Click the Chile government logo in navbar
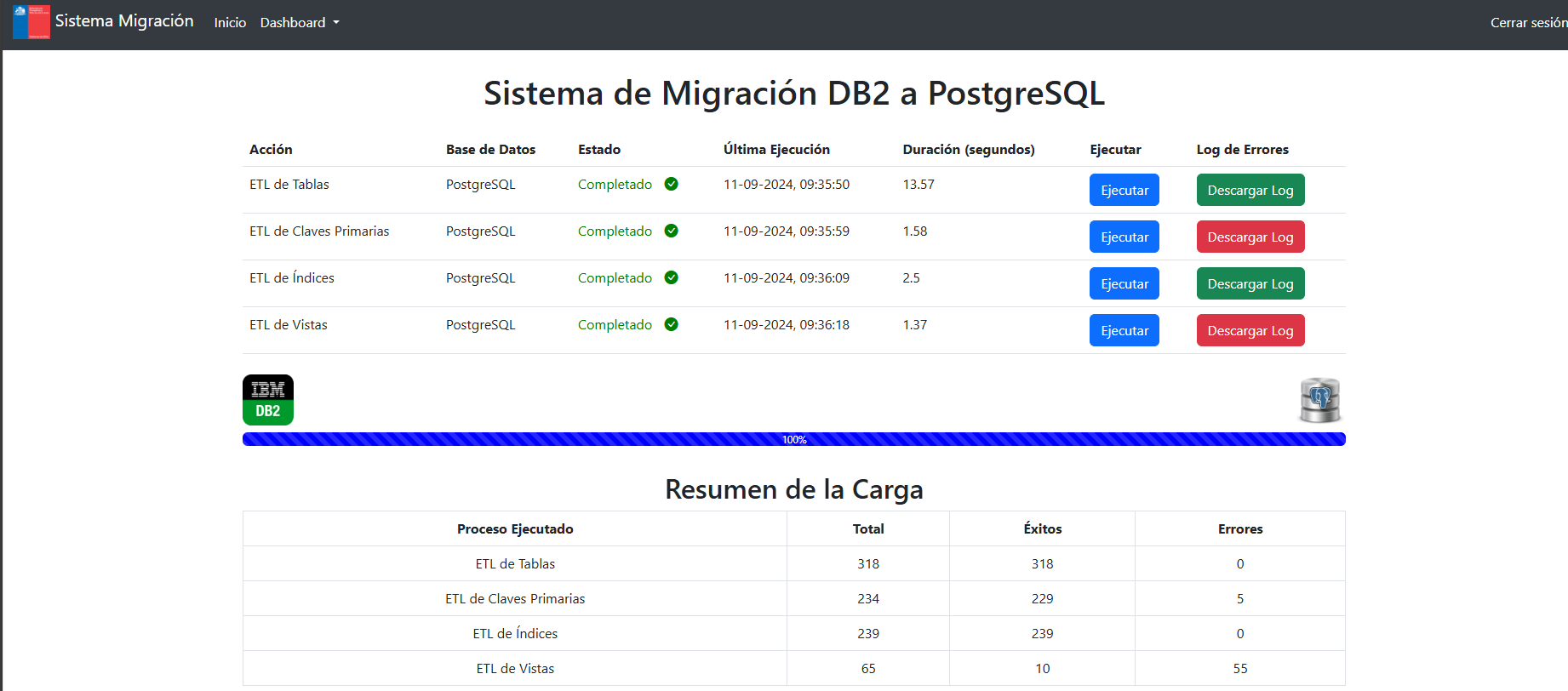1568x691 pixels. coord(31,22)
